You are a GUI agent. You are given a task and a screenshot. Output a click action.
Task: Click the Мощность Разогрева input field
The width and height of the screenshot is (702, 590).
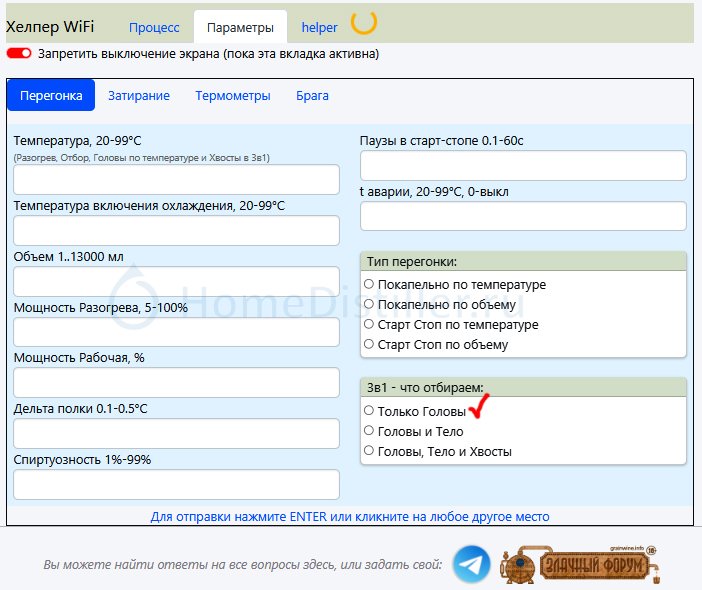pos(176,332)
